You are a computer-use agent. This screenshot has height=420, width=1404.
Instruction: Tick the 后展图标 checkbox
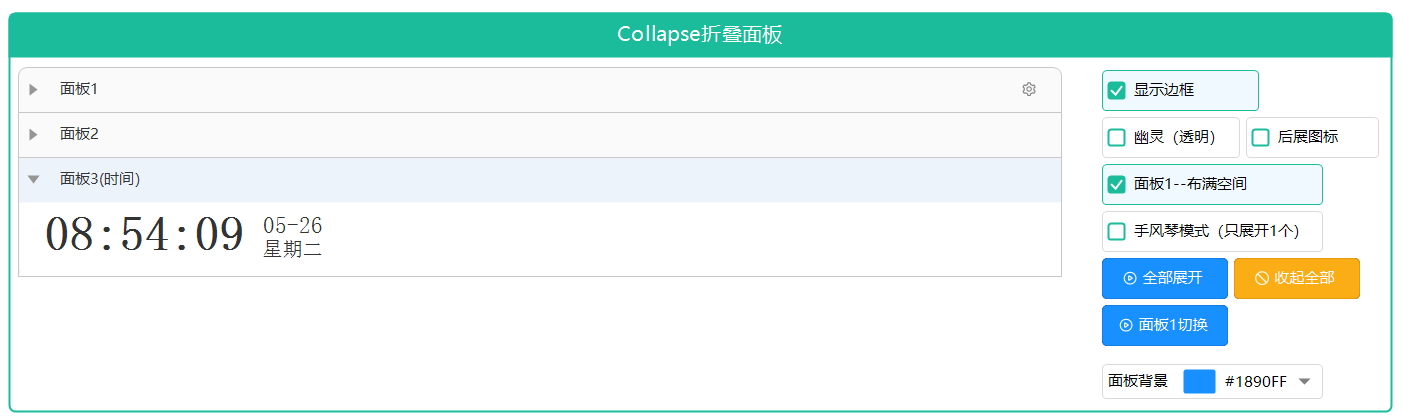point(1261,137)
